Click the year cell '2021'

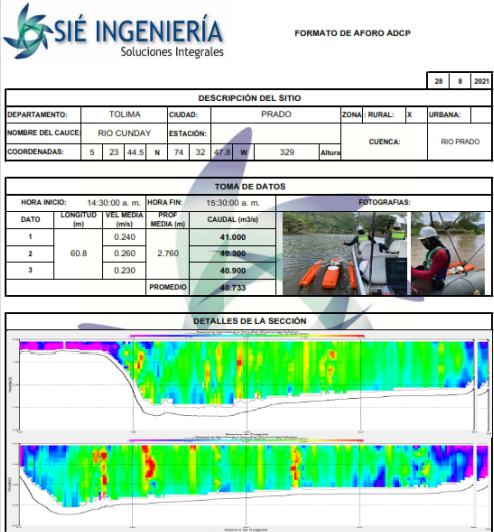coord(481,81)
